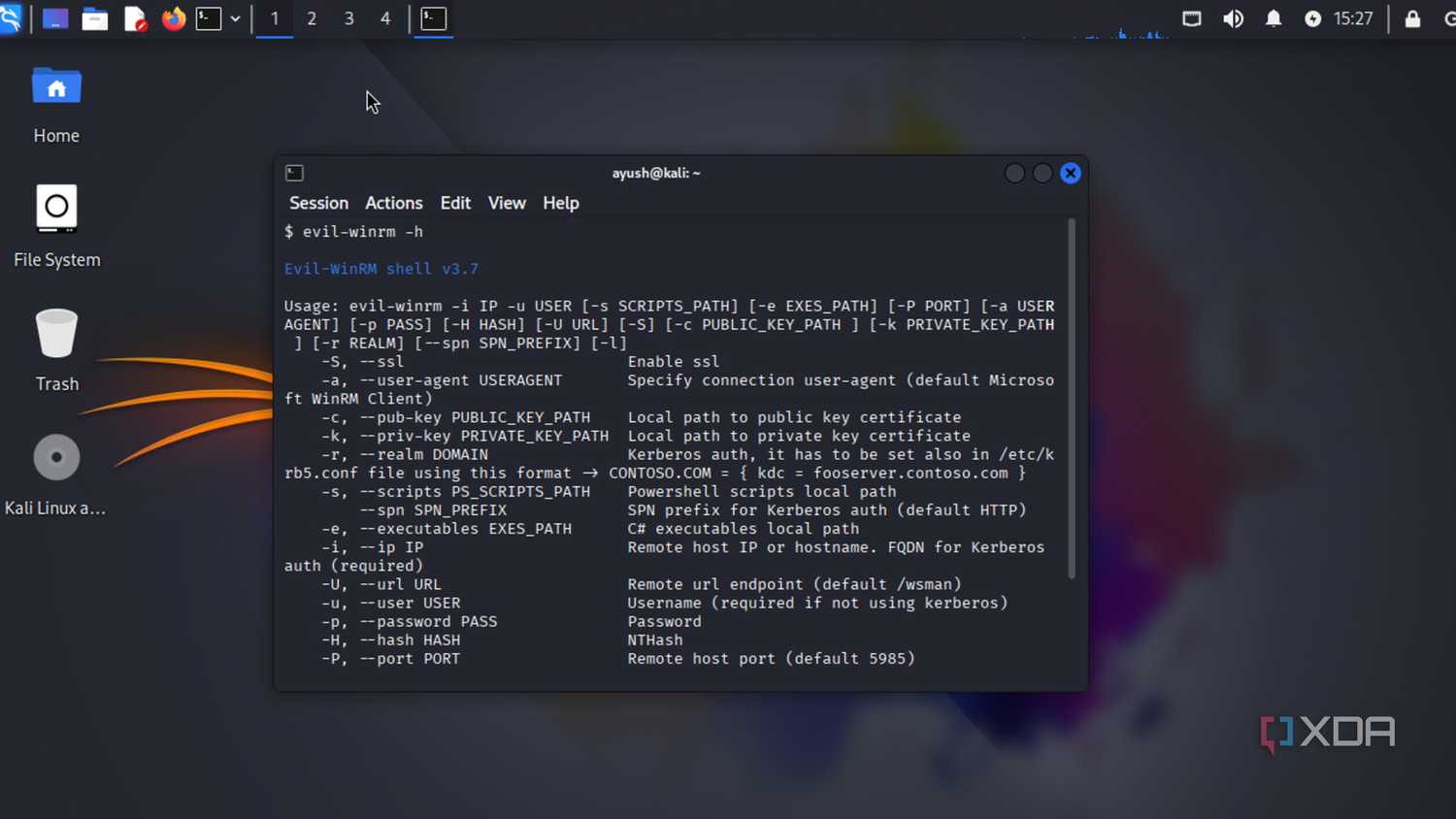Image resolution: width=1456 pixels, height=819 pixels.
Task: Click the terminal window's title bar icon
Action: coord(294,173)
